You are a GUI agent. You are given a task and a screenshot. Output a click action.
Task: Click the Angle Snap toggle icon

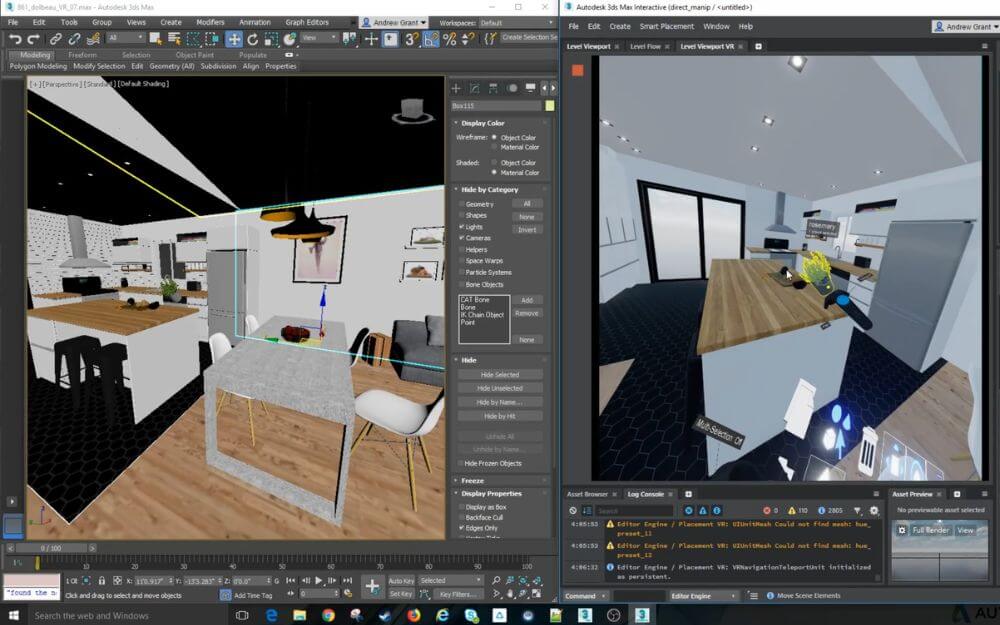(x=430, y=39)
